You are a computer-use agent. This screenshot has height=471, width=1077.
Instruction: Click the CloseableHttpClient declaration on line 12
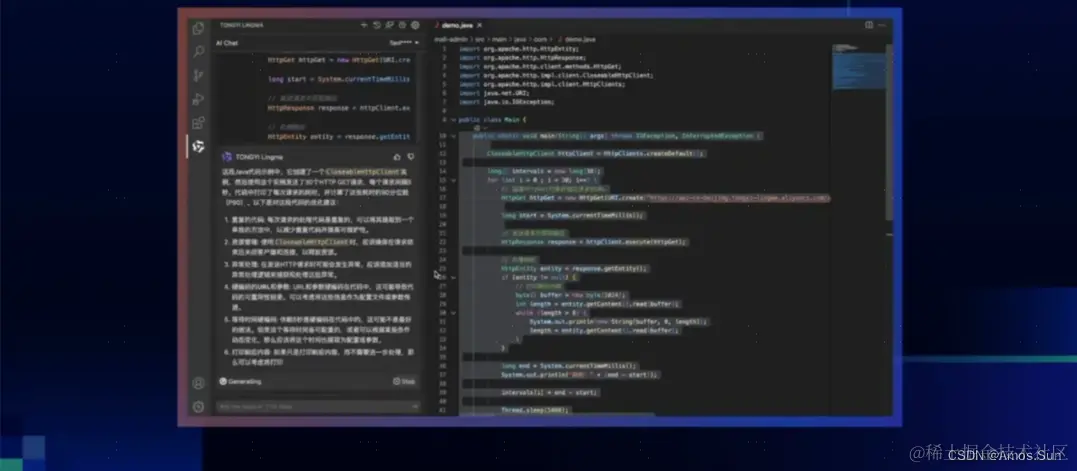[x=596, y=154]
